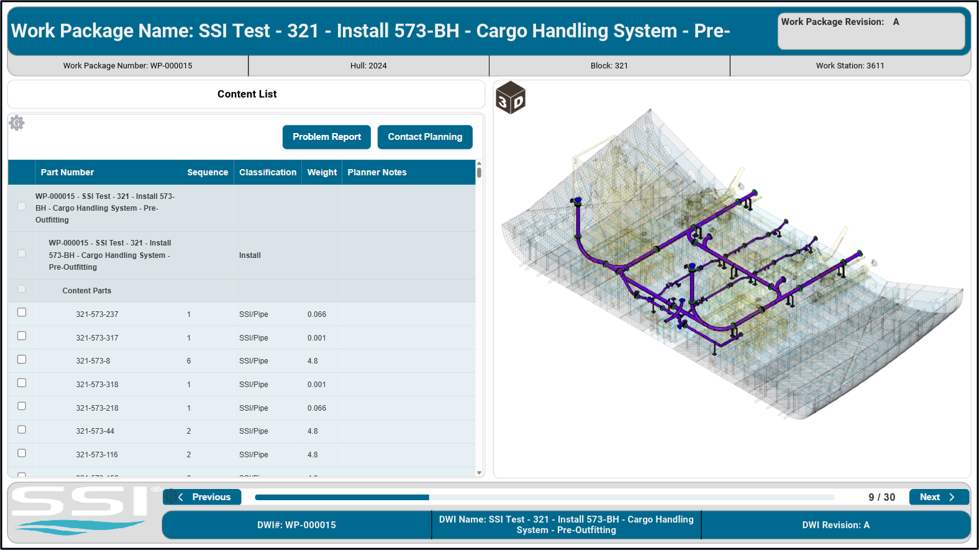Open the 3D cube viewer icon
The image size is (979, 550).
511,98
